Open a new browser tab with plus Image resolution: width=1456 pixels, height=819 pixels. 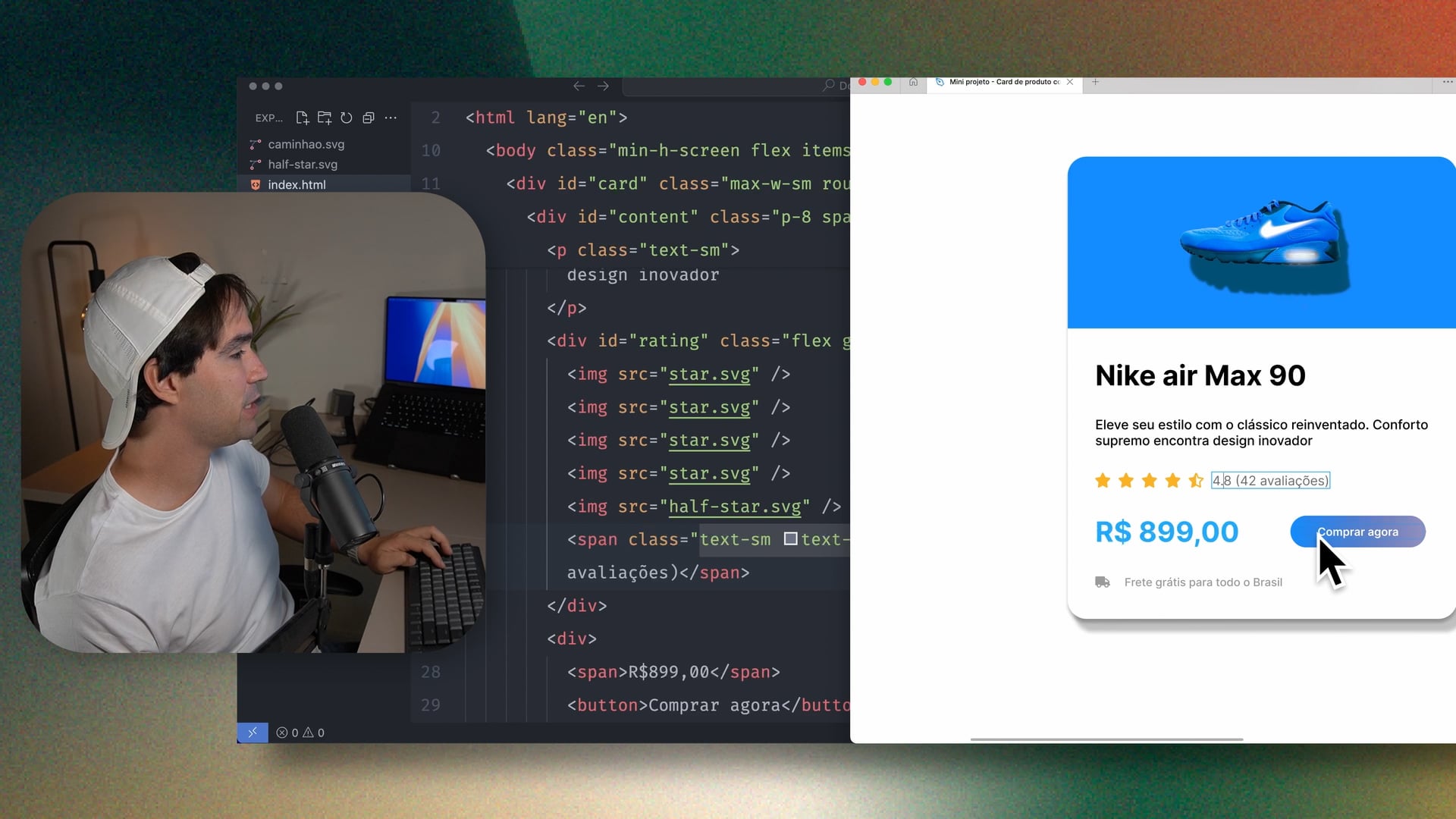click(1095, 82)
